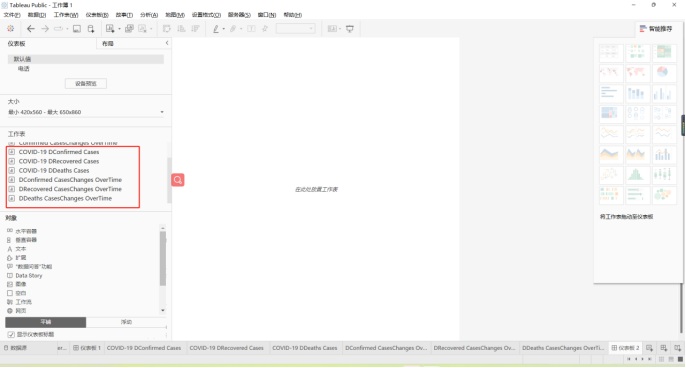Select DRecovered CasesChanges OverTime in sheets list
The height and width of the screenshot is (368, 686).
pos(70,189)
